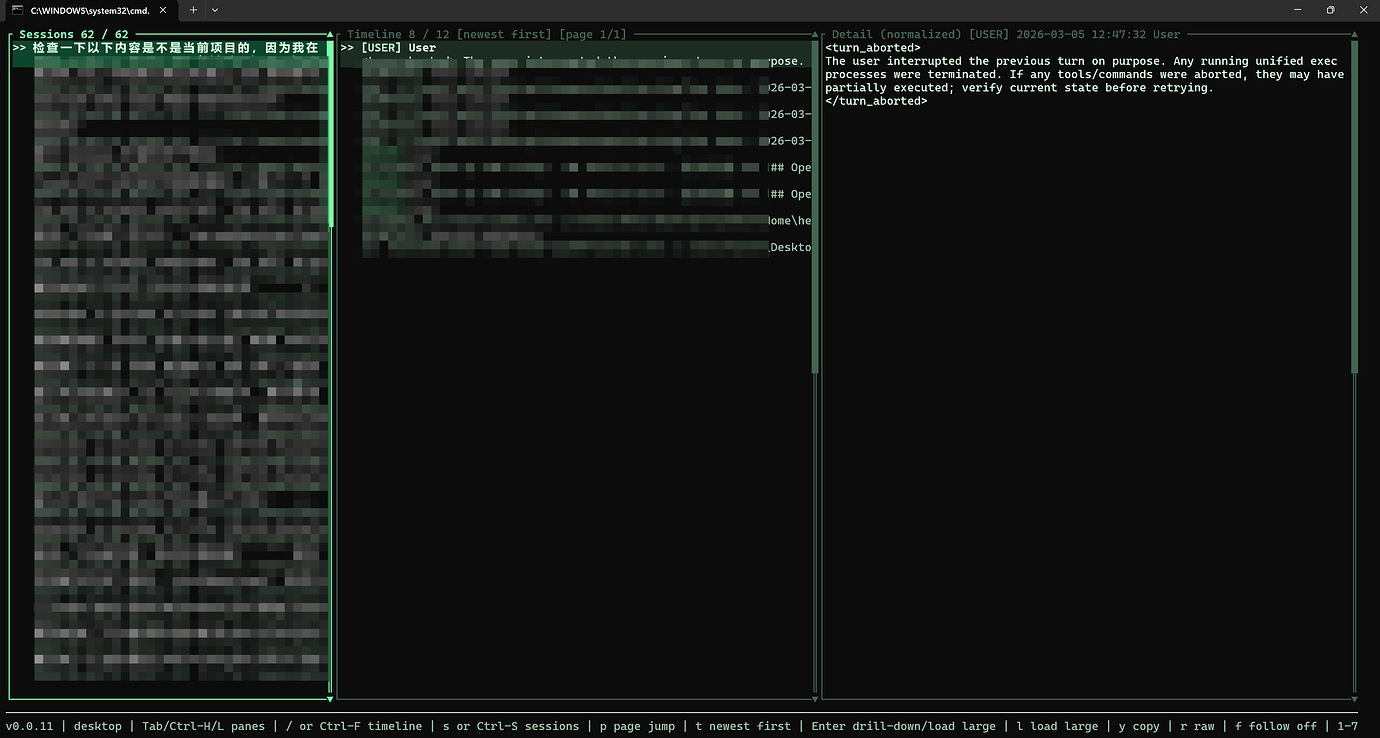Click the Detail (normalized) panel title
Screen dimensions: 1380x738
(1006, 34)
